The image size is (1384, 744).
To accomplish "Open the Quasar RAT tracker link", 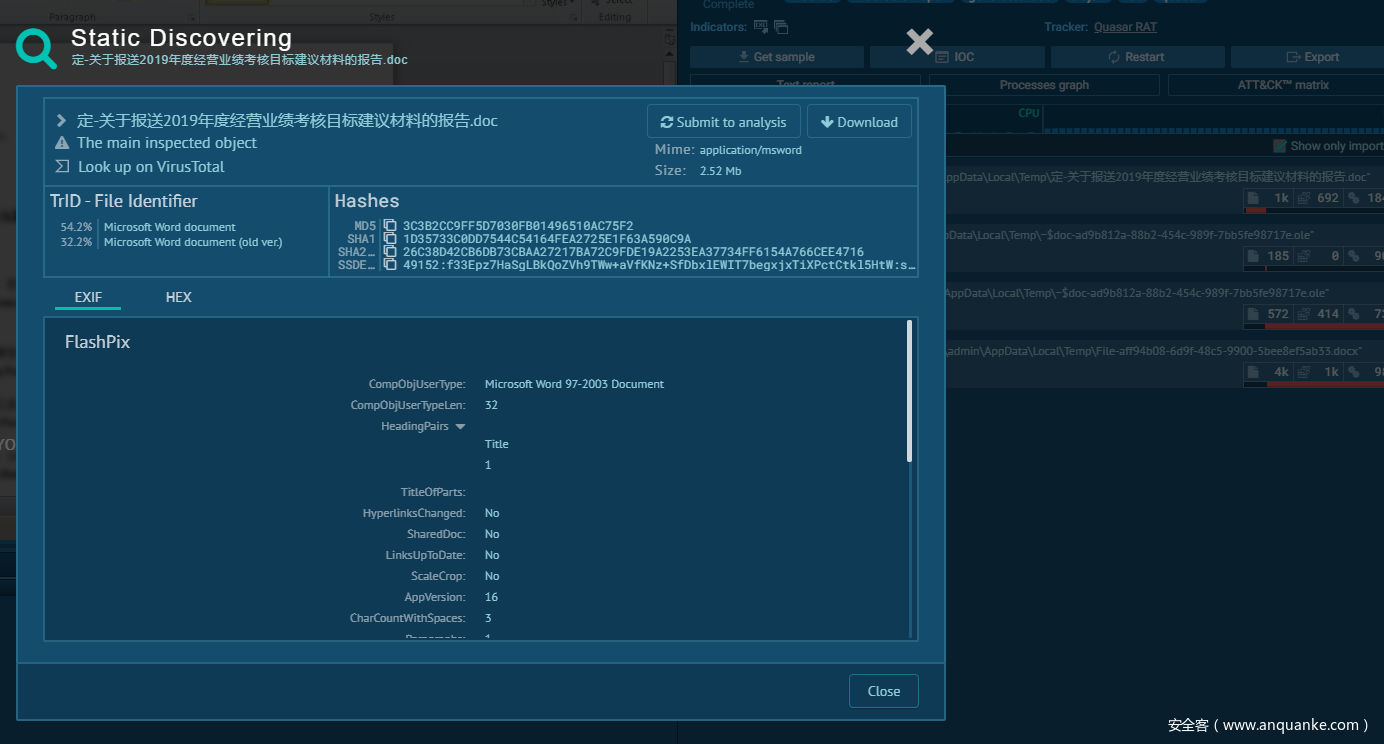I will (x=1125, y=27).
